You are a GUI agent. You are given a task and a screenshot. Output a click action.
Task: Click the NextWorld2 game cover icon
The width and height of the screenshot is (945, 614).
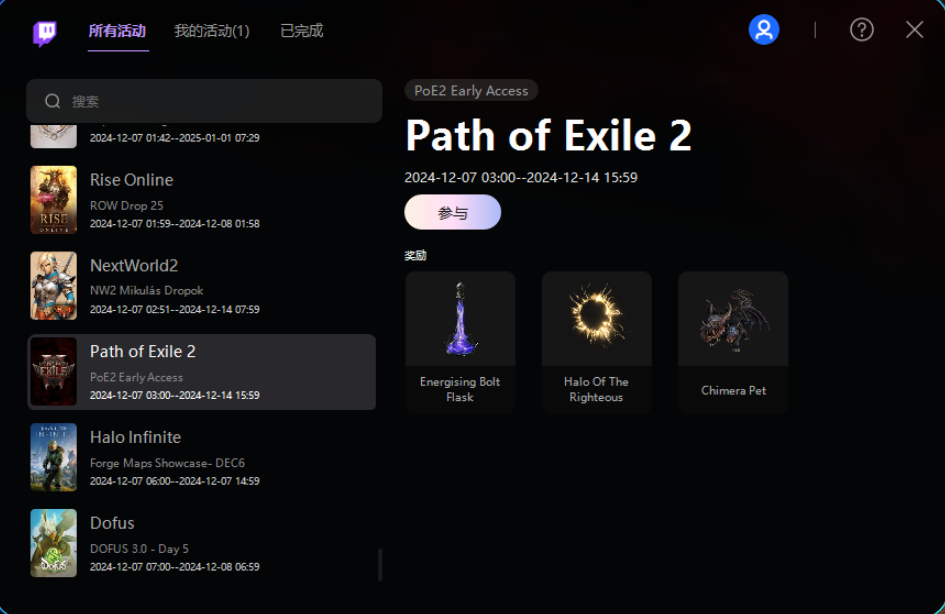pos(54,286)
